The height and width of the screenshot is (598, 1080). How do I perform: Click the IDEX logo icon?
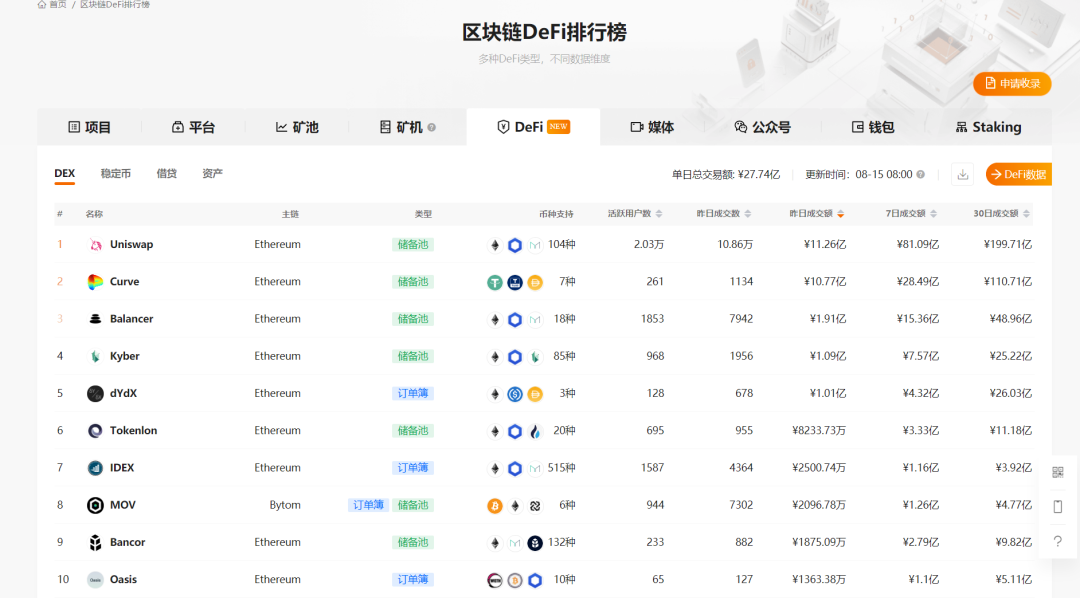pos(95,468)
